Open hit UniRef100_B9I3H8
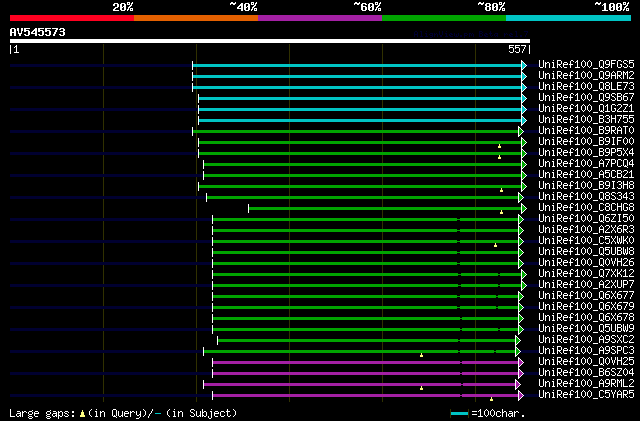 (586, 186)
